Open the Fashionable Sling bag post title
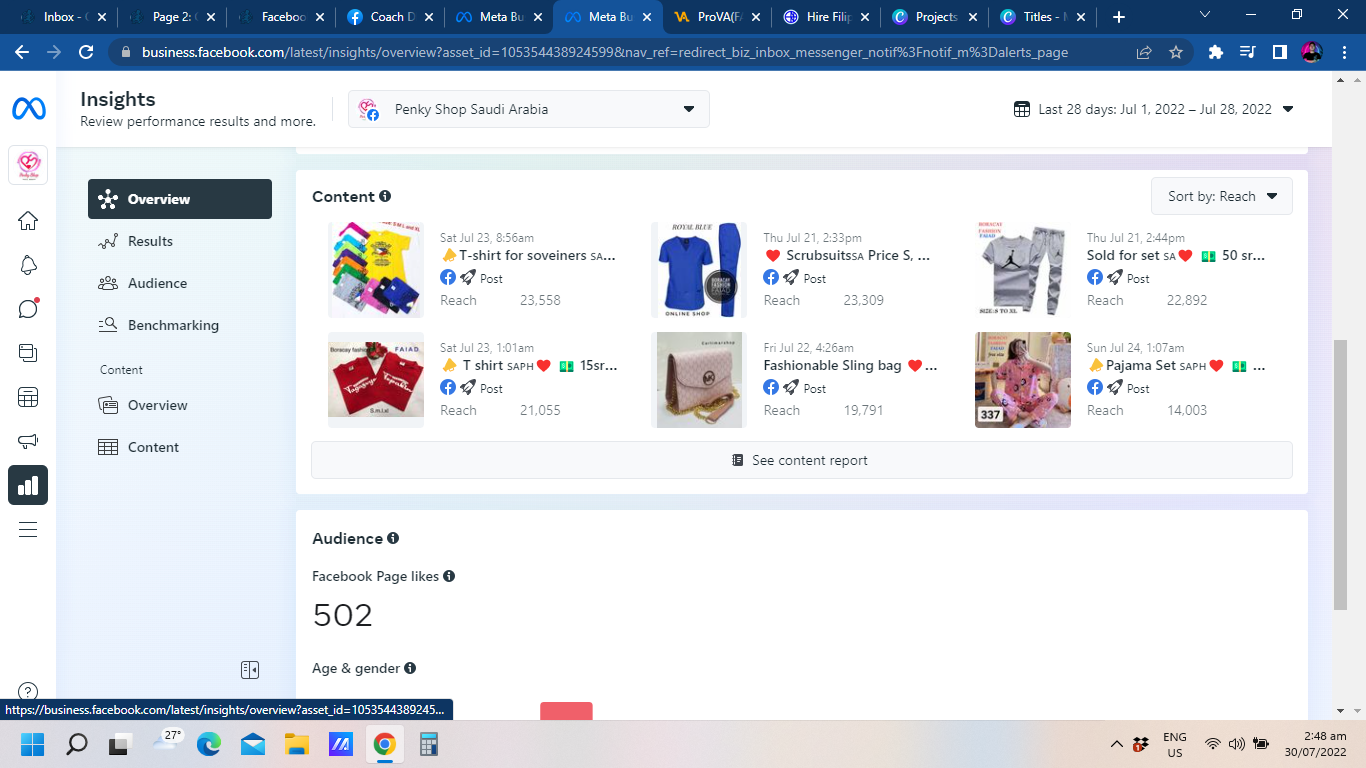 [x=851, y=365]
